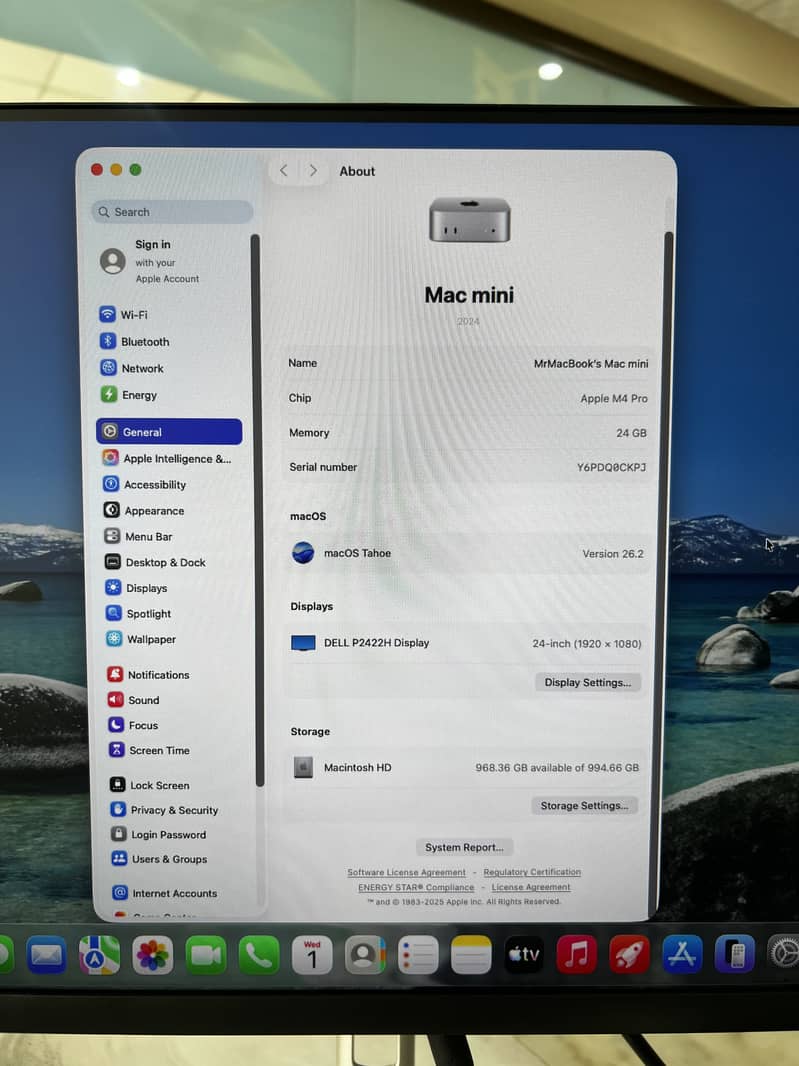Image resolution: width=799 pixels, height=1066 pixels.
Task: Click the Mac mini device image
Action: 469,220
